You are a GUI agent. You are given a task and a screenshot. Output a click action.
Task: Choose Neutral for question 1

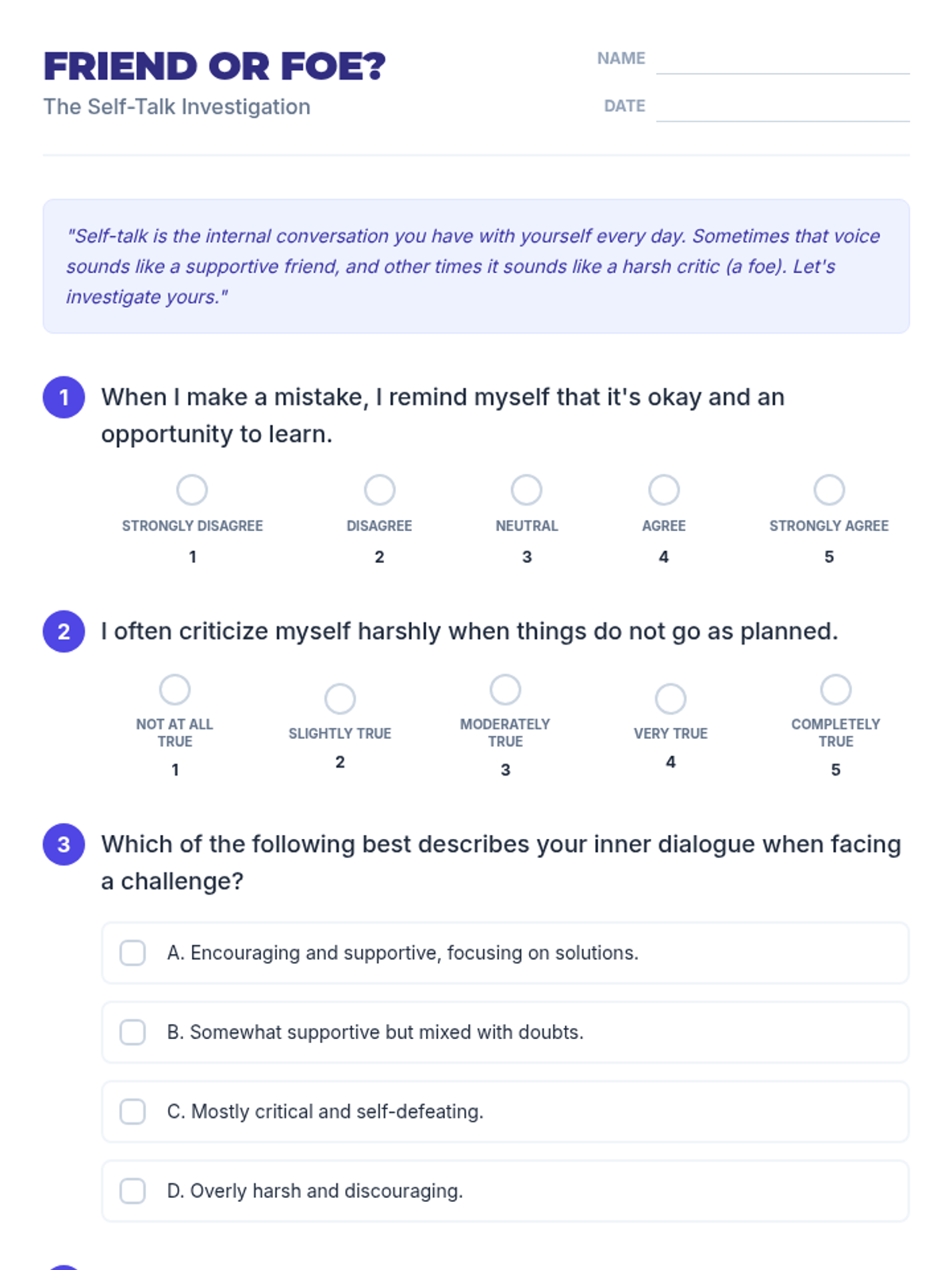click(x=527, y=490)
